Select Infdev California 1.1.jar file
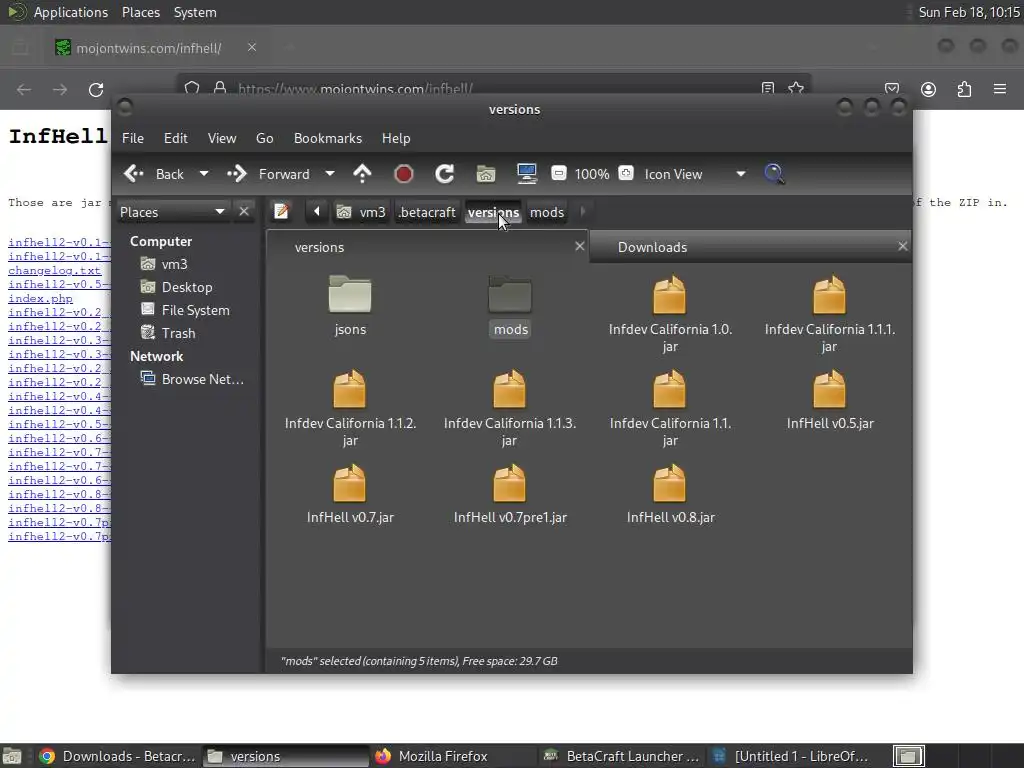 [x=670, y=409]
